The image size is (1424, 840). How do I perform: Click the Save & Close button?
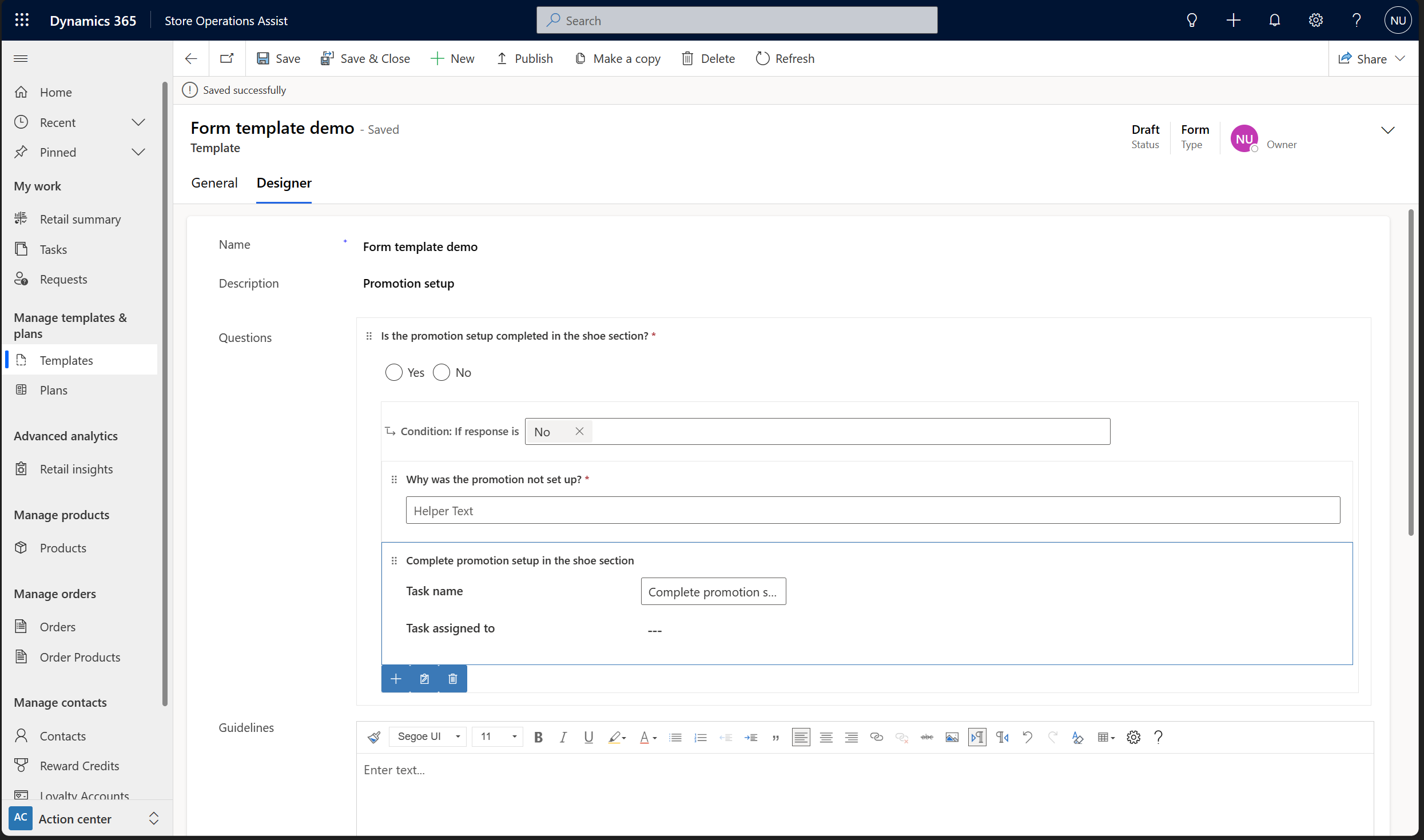(365, 58)
